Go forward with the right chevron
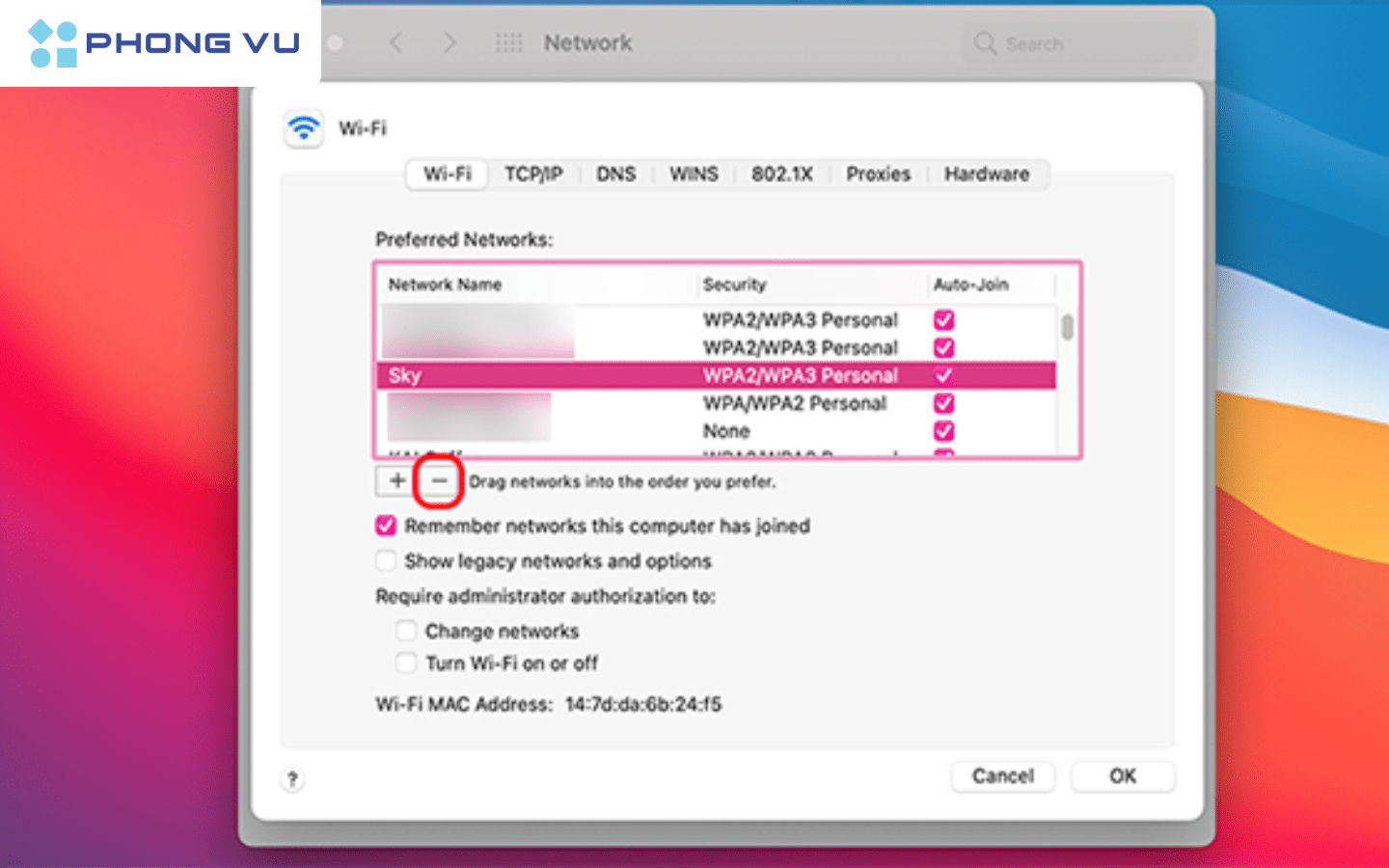1389x868 pixels. point(449,42)
